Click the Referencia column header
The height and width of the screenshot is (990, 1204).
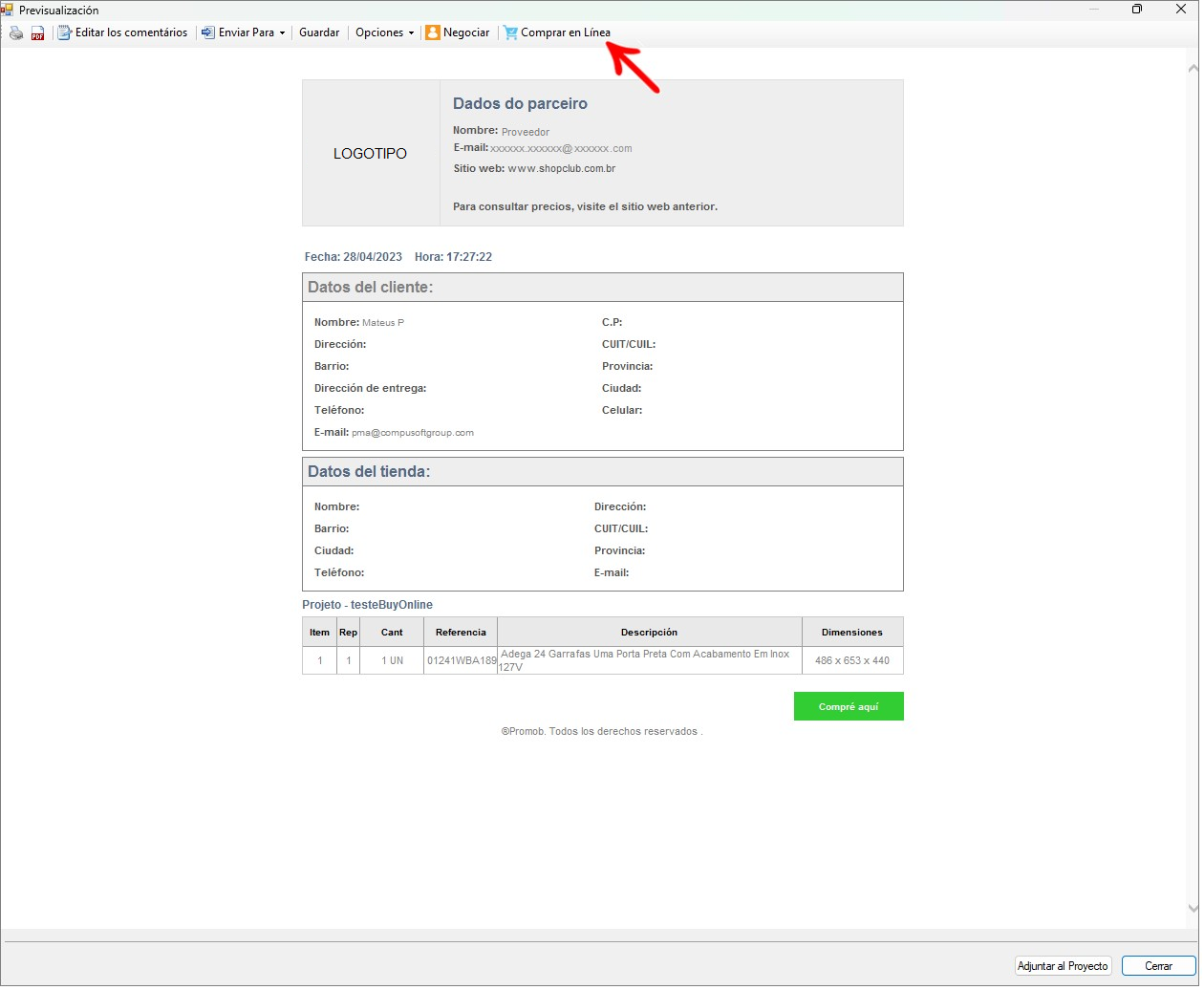[x=461, y=633]
